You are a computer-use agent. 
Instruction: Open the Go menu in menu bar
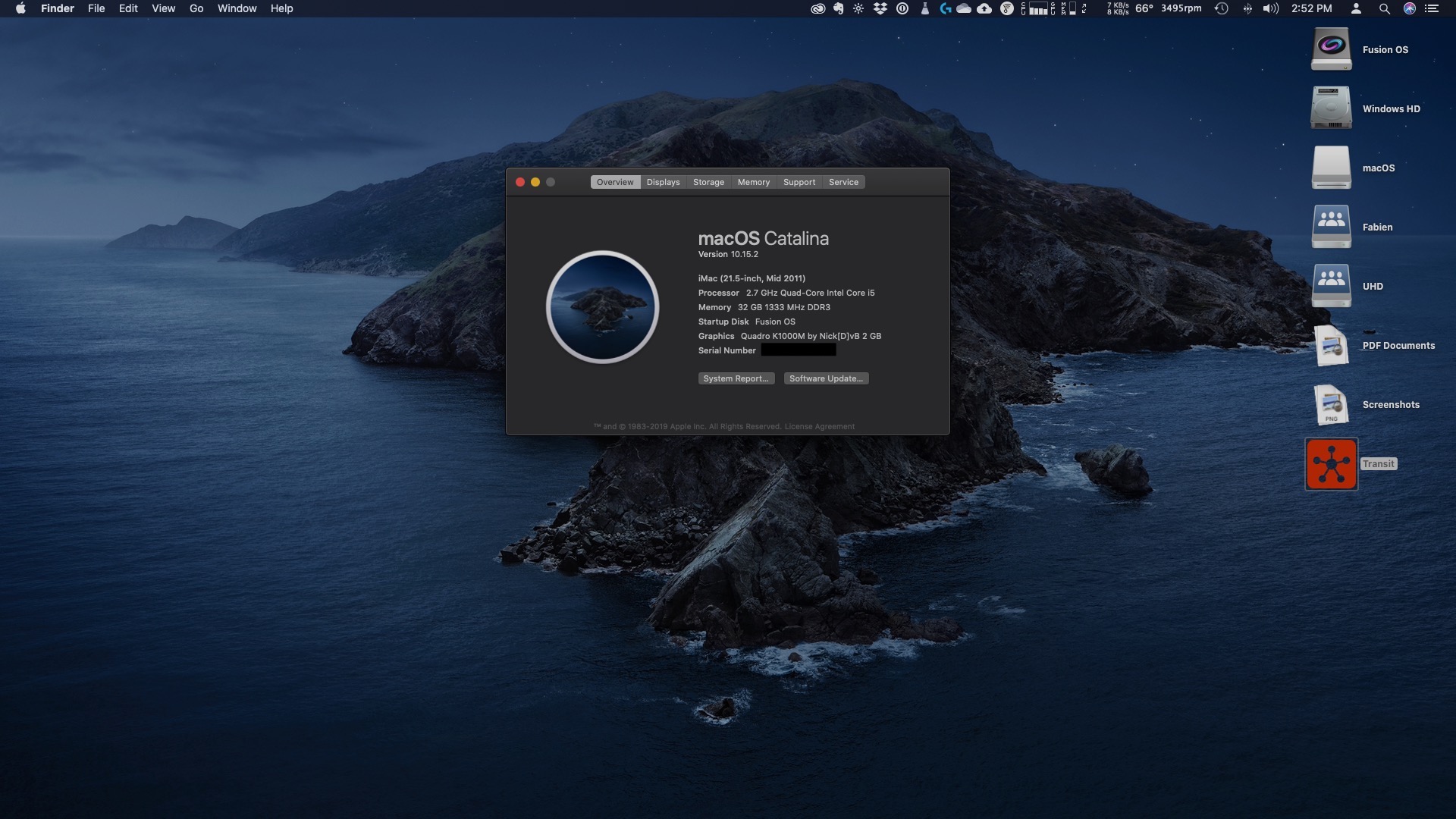tap(196, 9)
